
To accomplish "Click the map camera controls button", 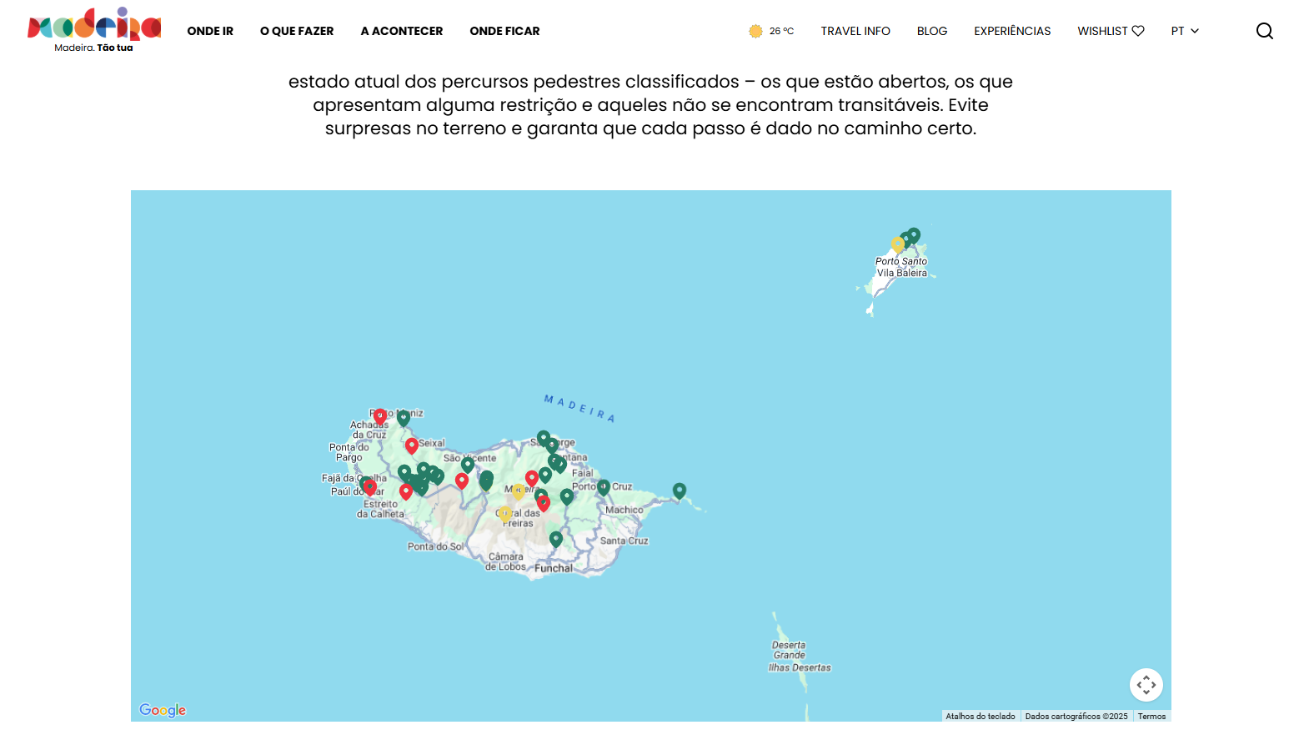I will click(1146, 685).
